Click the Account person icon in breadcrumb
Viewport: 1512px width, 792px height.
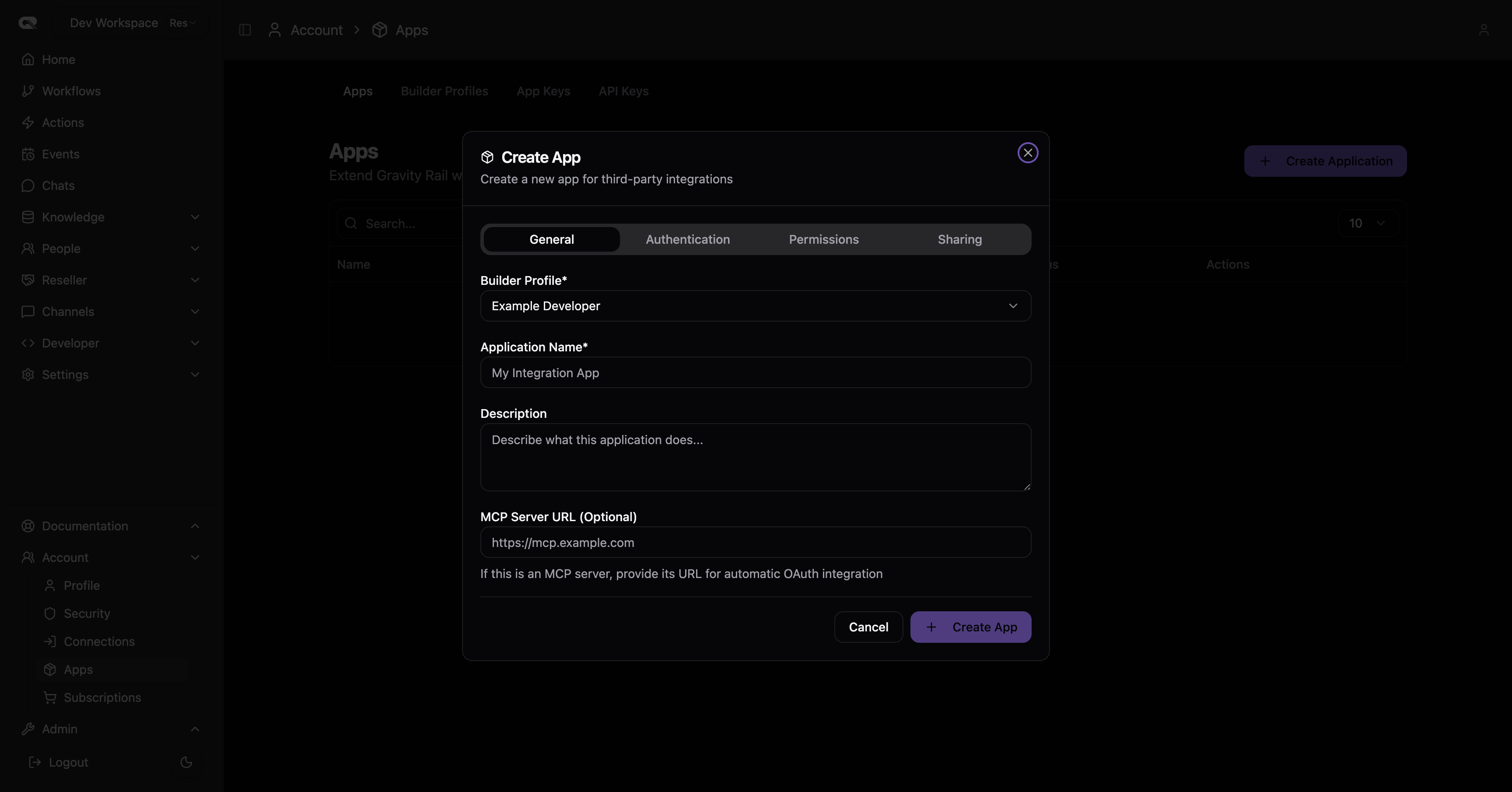point(274,30)
